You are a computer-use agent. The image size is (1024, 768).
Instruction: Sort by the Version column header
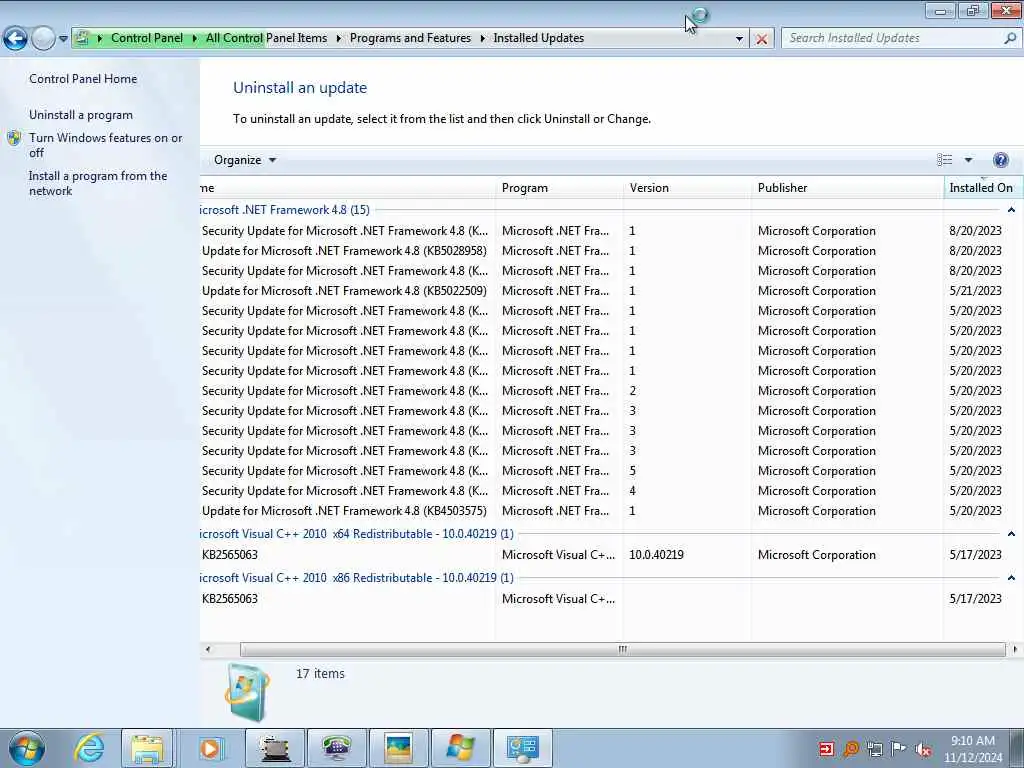click(688, 188)
